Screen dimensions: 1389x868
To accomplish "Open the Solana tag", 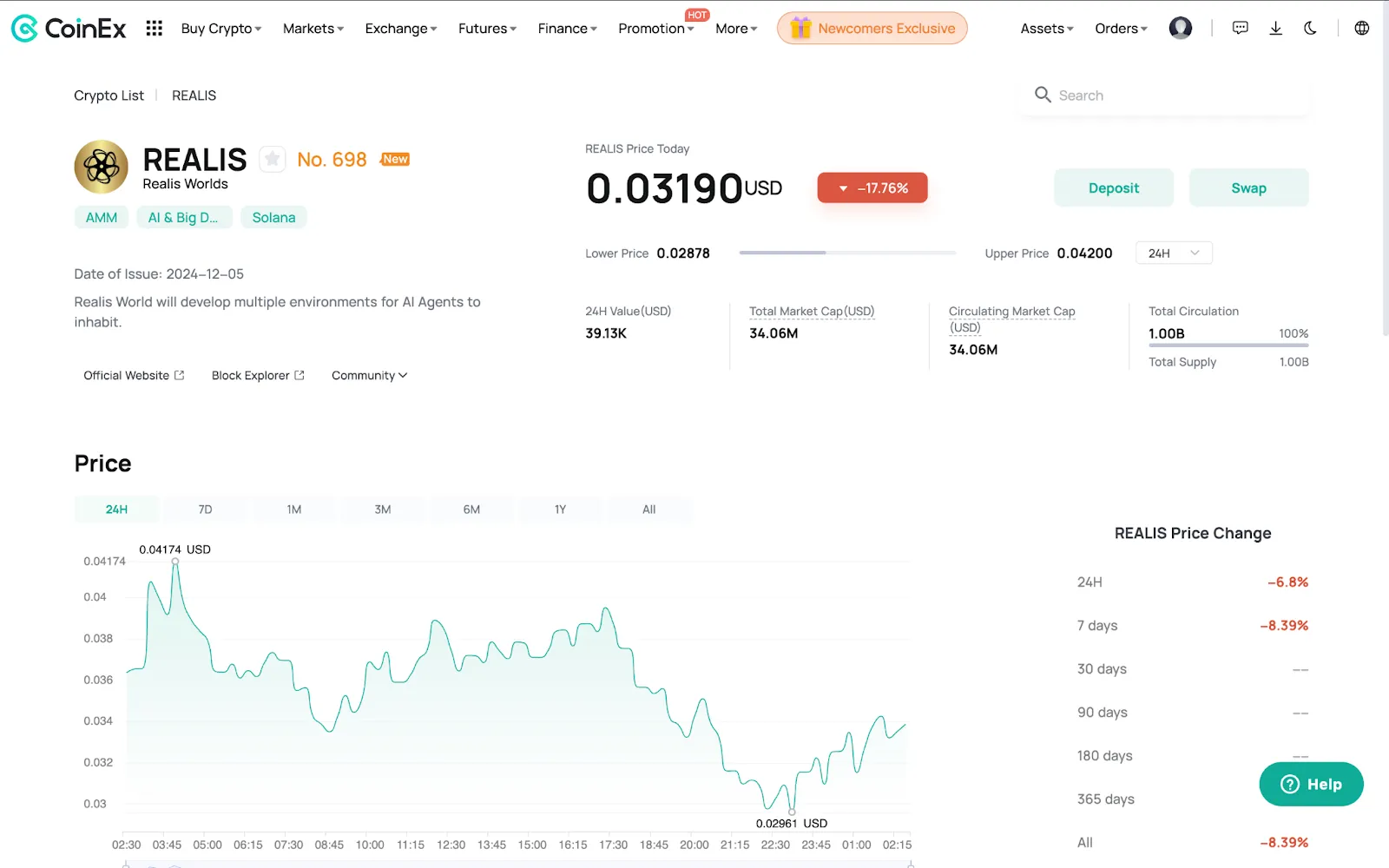I will point(273,217).
